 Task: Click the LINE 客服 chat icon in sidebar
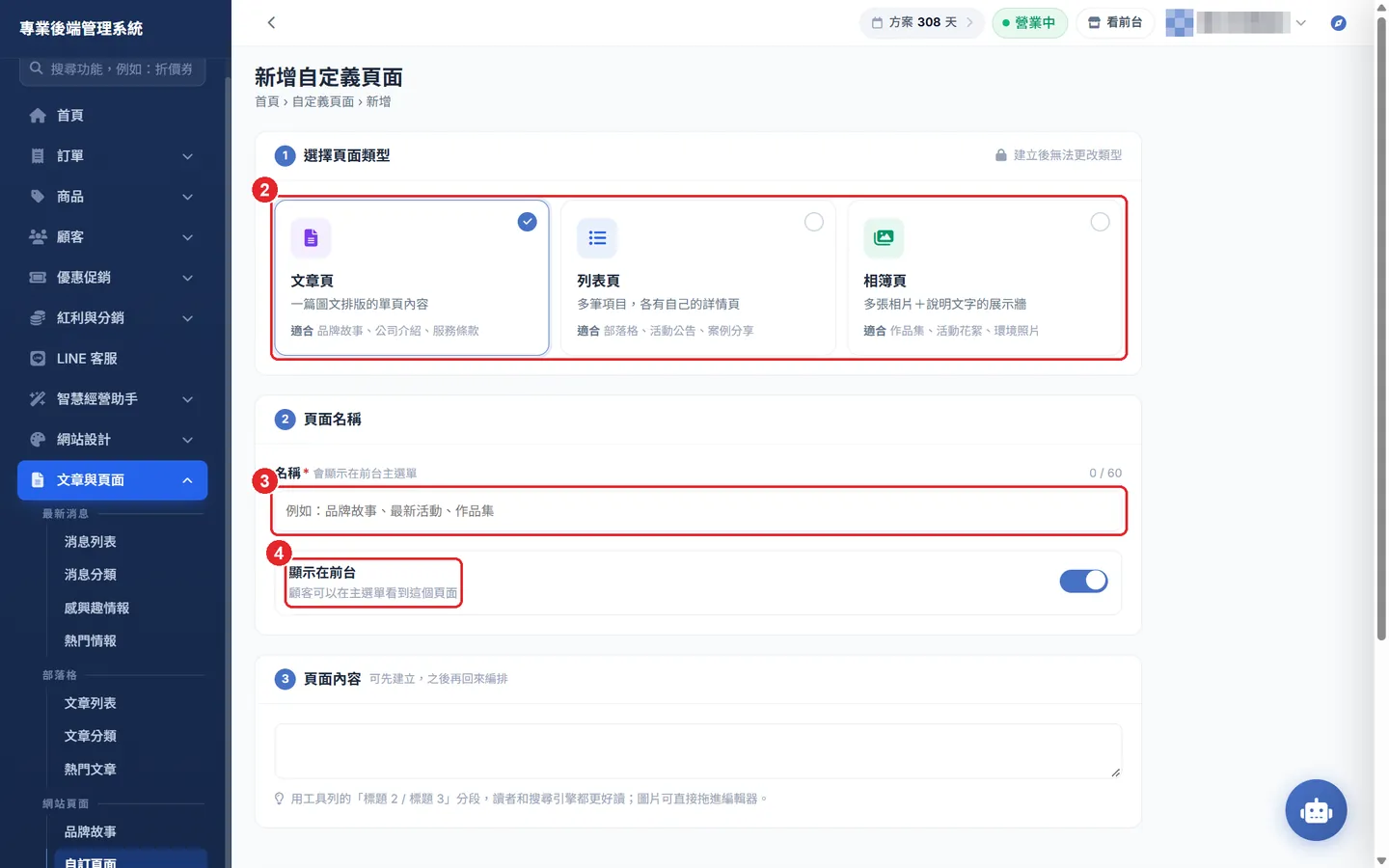pos(38,359)
